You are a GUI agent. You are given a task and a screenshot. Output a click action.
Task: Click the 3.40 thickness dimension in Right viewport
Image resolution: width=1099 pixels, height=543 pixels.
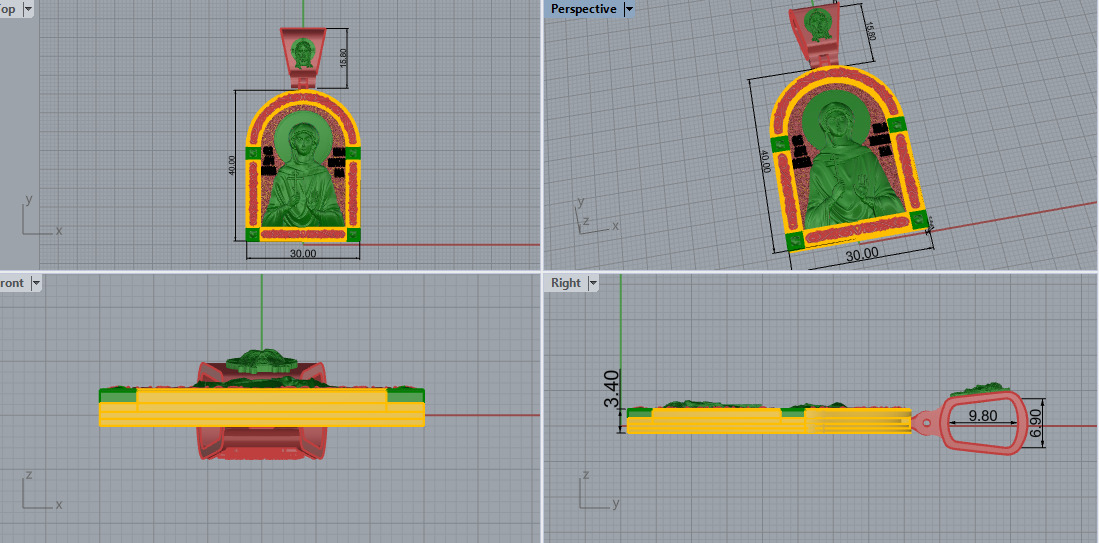click(612, 389)
